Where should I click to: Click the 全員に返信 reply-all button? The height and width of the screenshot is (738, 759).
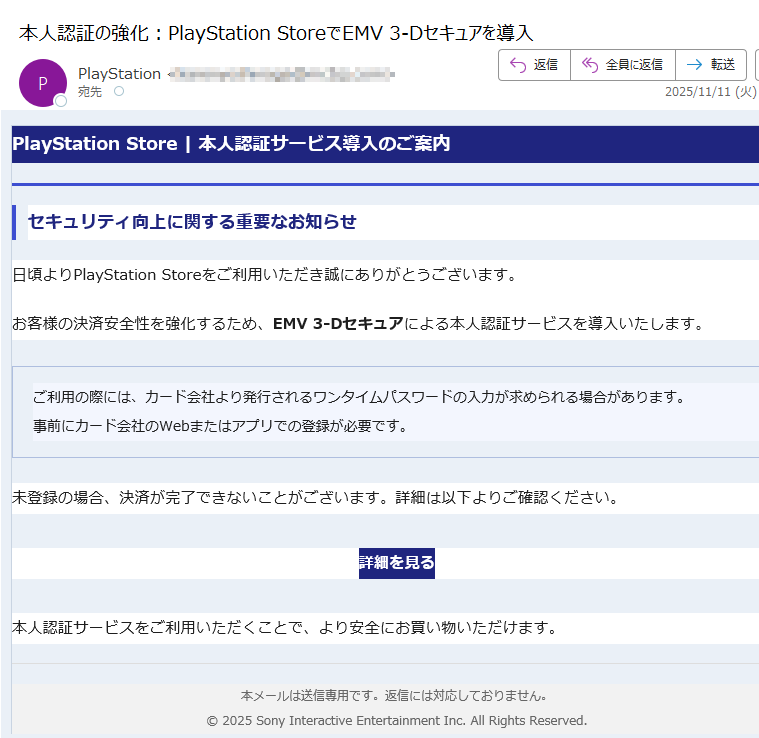tap(622, 65)
